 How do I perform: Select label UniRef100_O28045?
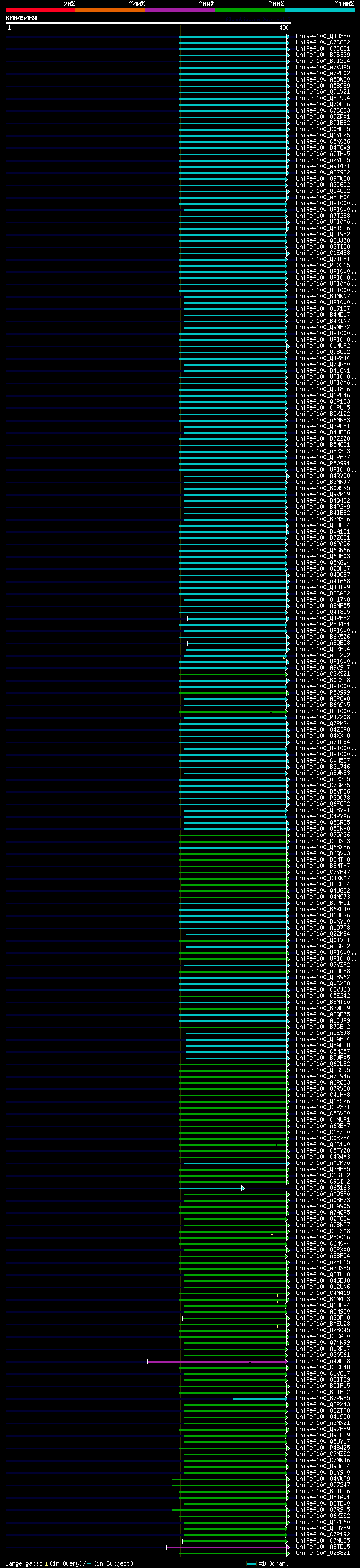click(x=323, y=1330)
